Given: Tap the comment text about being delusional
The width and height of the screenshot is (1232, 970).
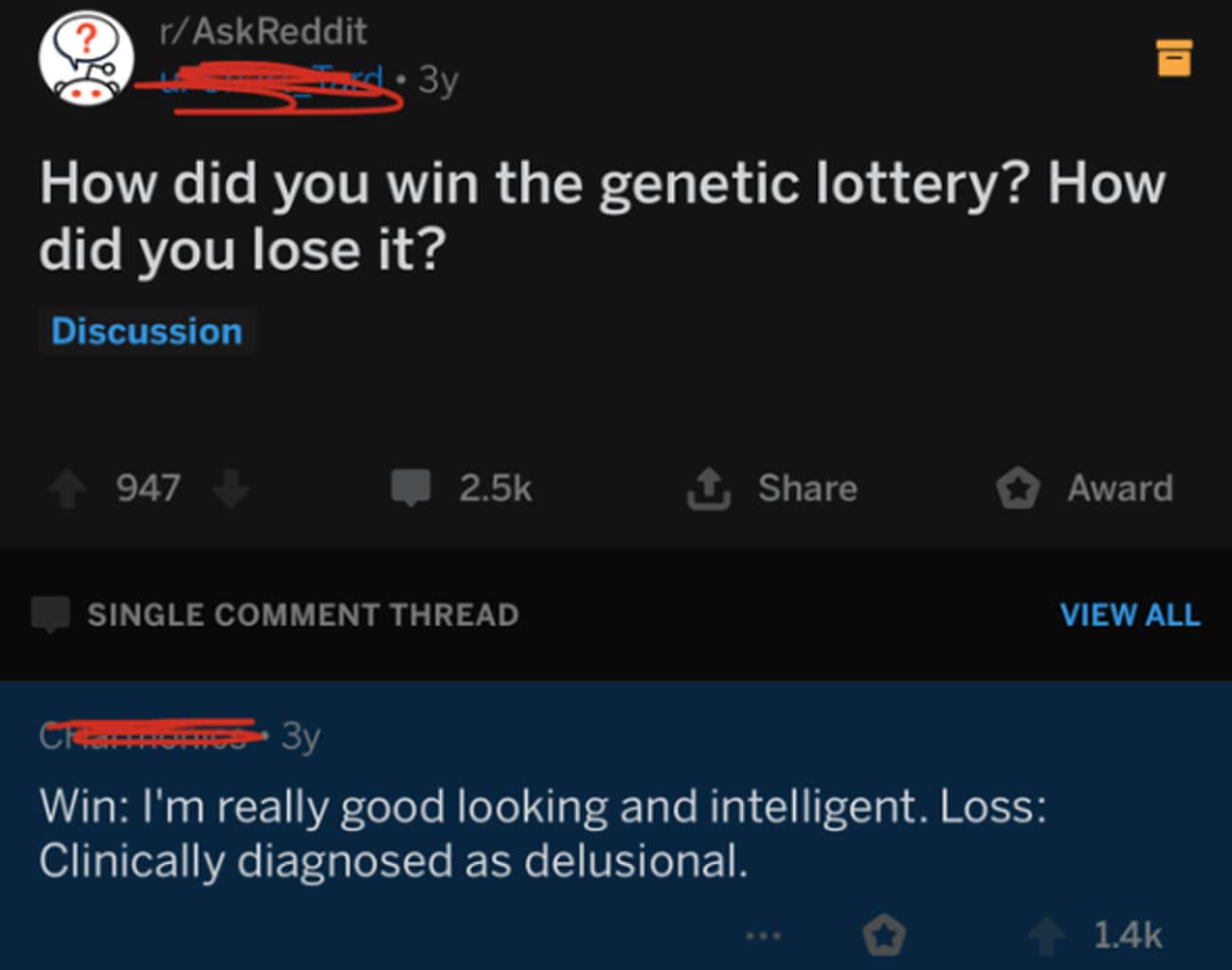Looking at the screenshot, I should tap(543, 834).
